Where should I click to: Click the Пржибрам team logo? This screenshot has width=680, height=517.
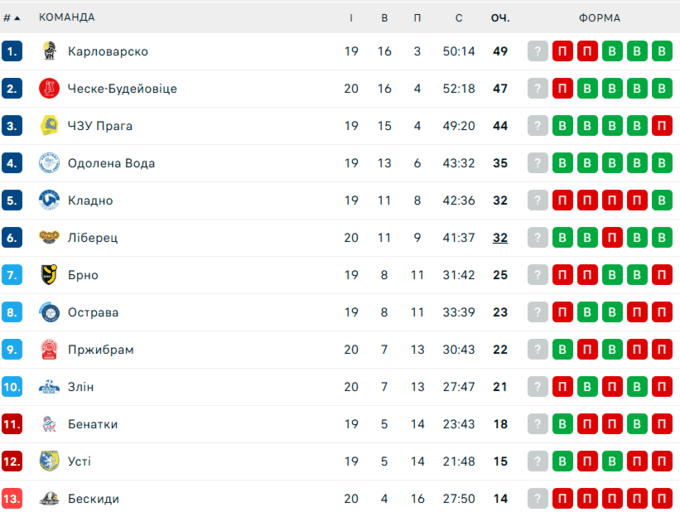[x=49, y=350]
